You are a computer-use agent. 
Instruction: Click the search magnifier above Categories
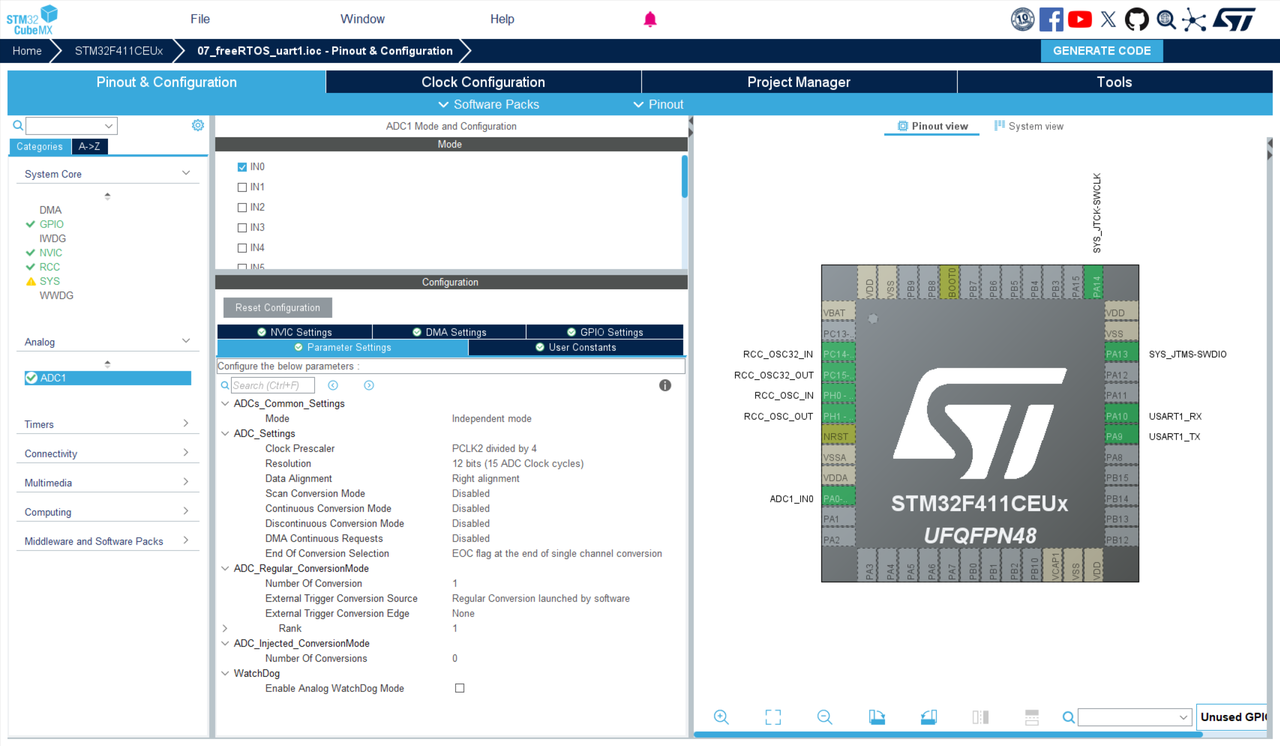(x=18, y=126)
